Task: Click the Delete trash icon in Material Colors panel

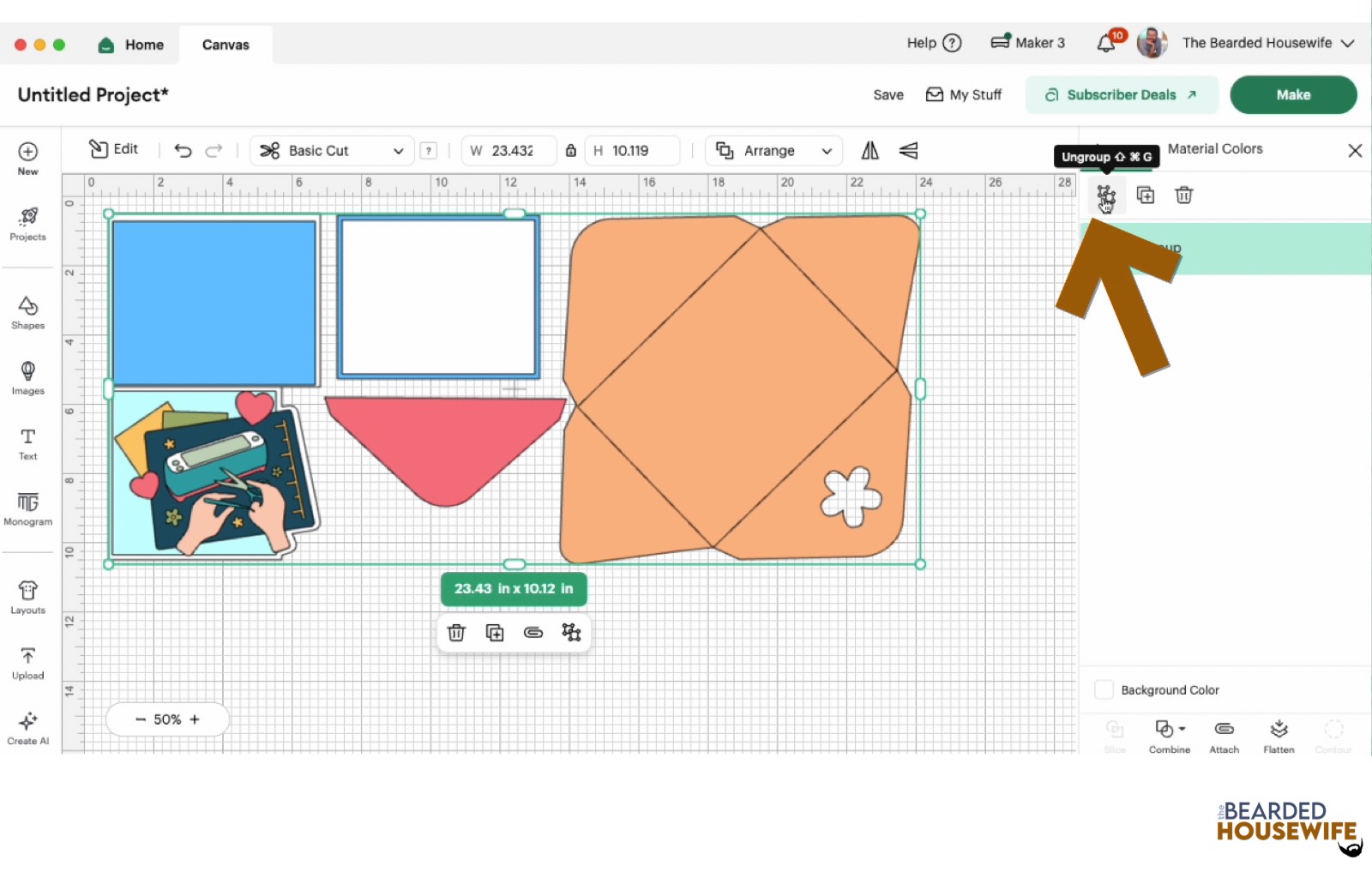Action: tap(1184, 195)
